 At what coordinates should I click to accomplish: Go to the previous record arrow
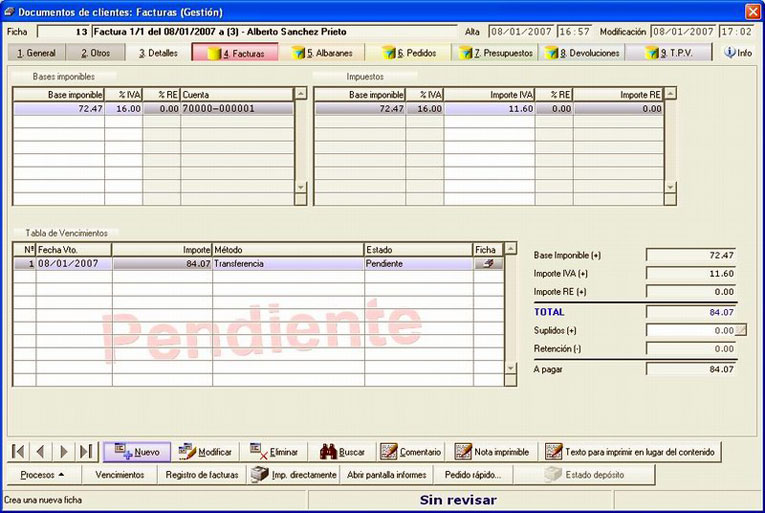tap(40, 451)
